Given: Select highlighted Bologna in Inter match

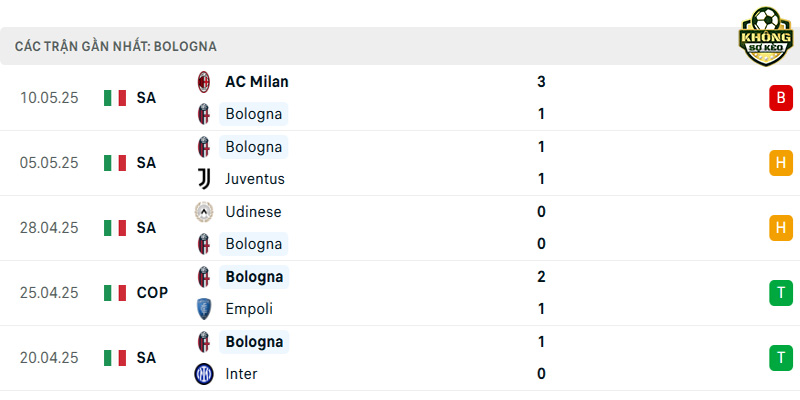Looking at the screenshot, I should [254, 342].
